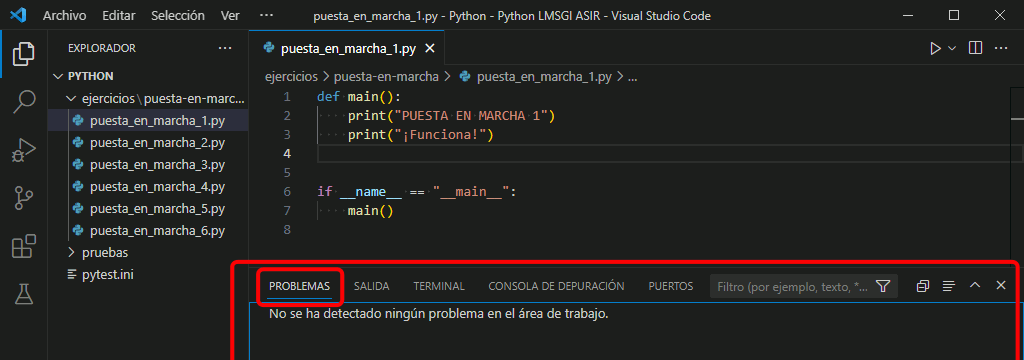Open Run and Debug view icon
This screenshot has width=1024, height=360.
[x=24, y=150]
